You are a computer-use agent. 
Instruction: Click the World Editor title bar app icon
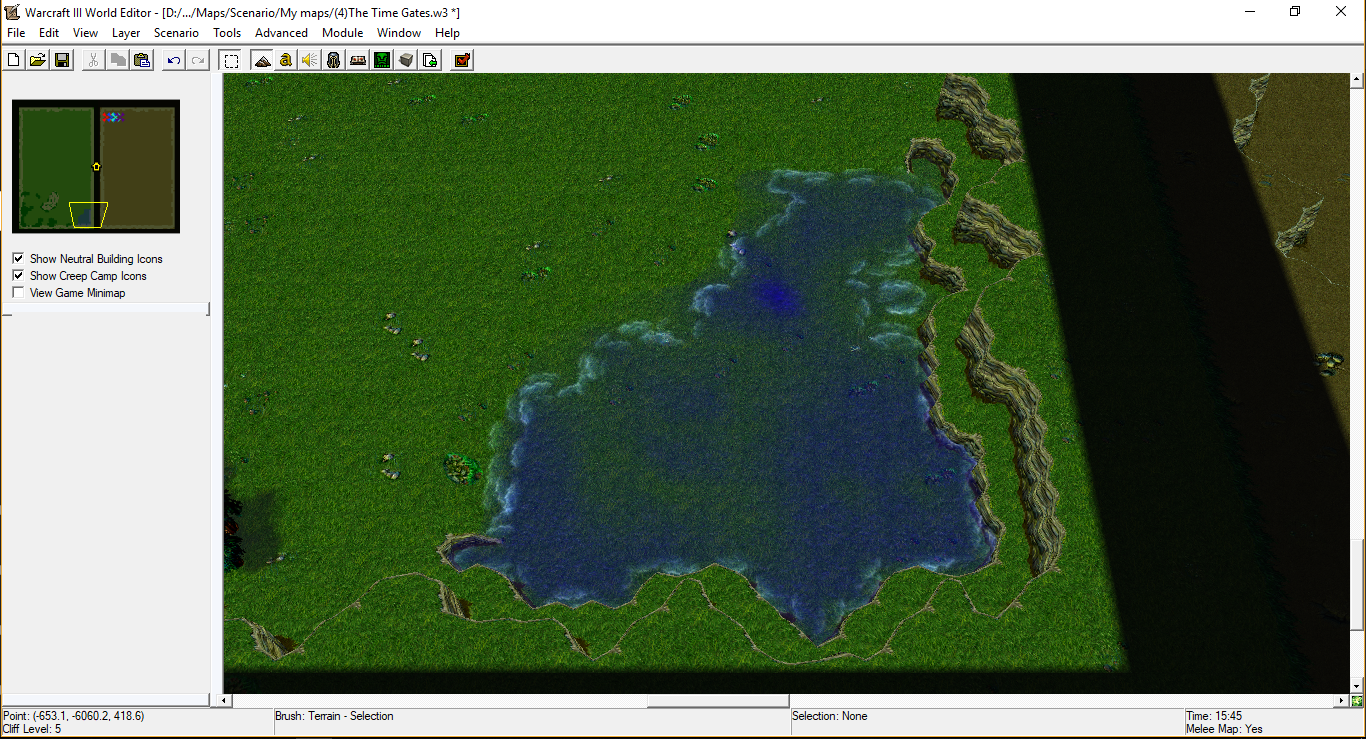coord(11,12)
